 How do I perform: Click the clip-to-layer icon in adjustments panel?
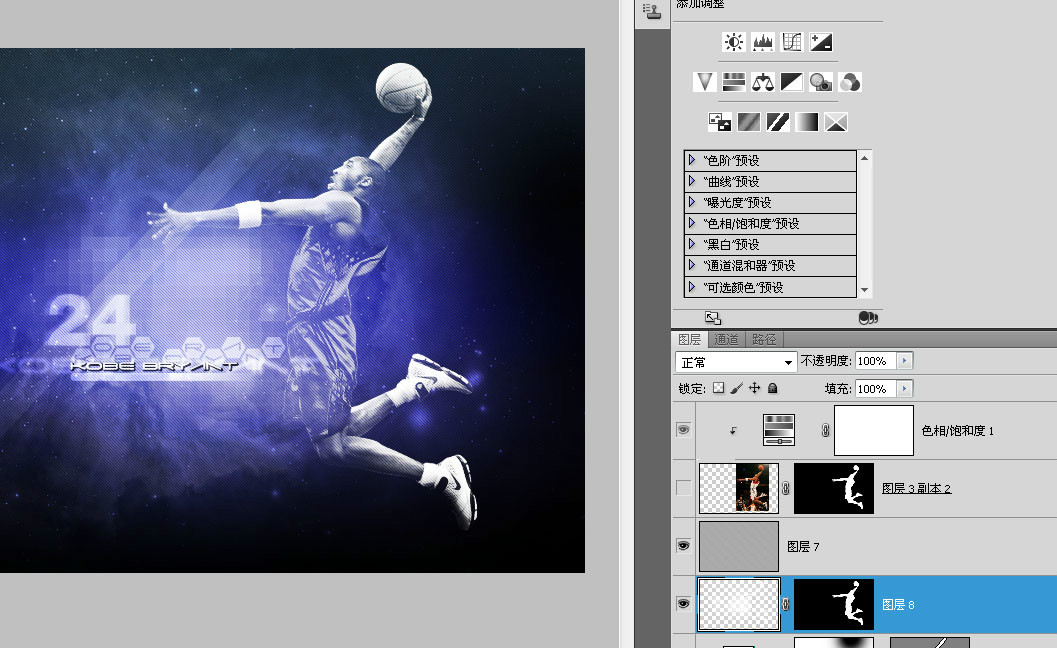[868, 318]
